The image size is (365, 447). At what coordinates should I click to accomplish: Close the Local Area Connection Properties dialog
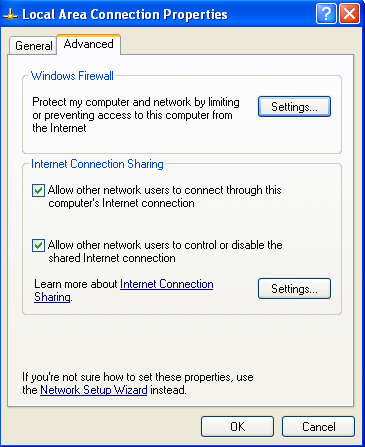[349, 14]
